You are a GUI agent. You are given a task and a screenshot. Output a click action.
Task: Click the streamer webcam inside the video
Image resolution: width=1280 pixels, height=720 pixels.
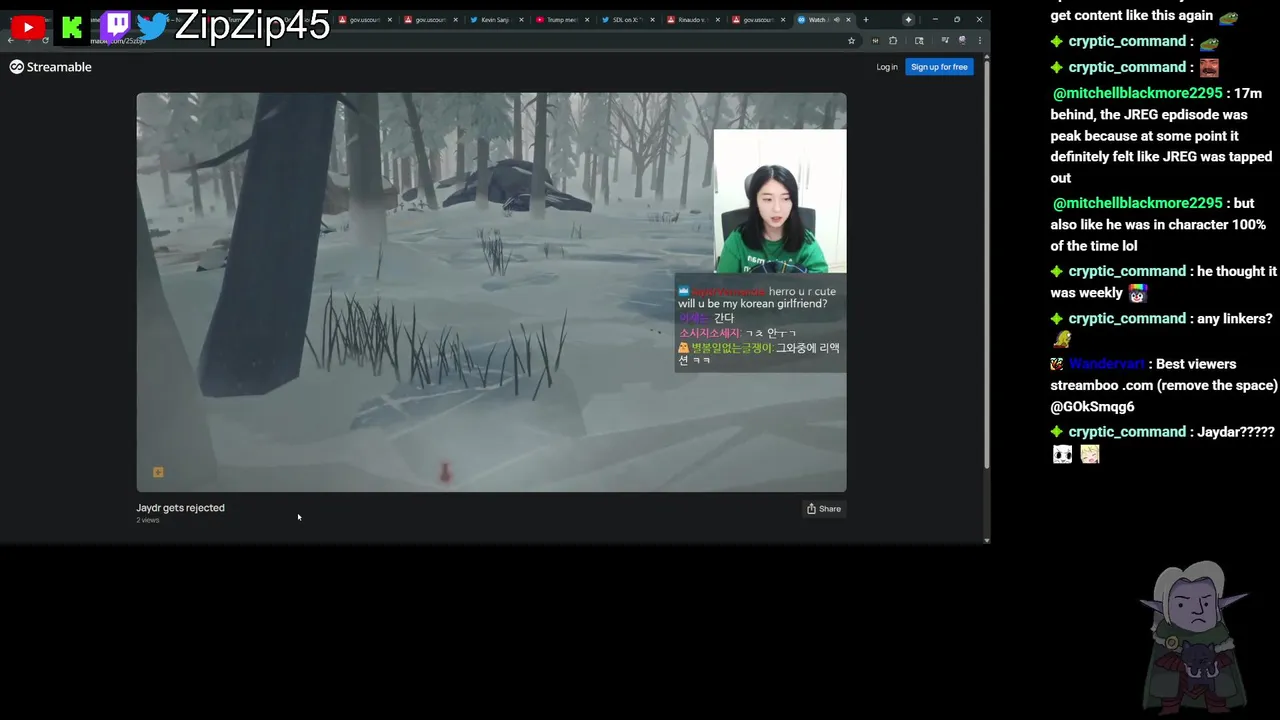tap(780, 201)
